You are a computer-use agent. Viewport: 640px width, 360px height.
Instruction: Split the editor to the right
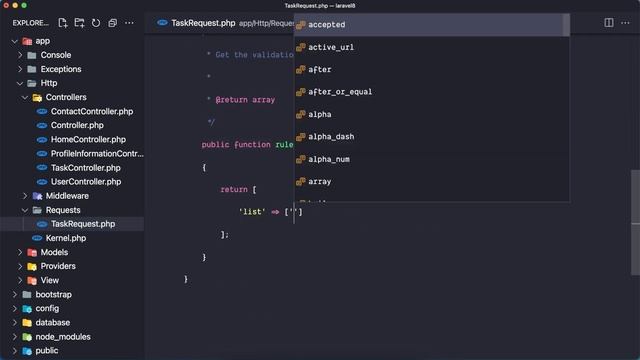609,23
